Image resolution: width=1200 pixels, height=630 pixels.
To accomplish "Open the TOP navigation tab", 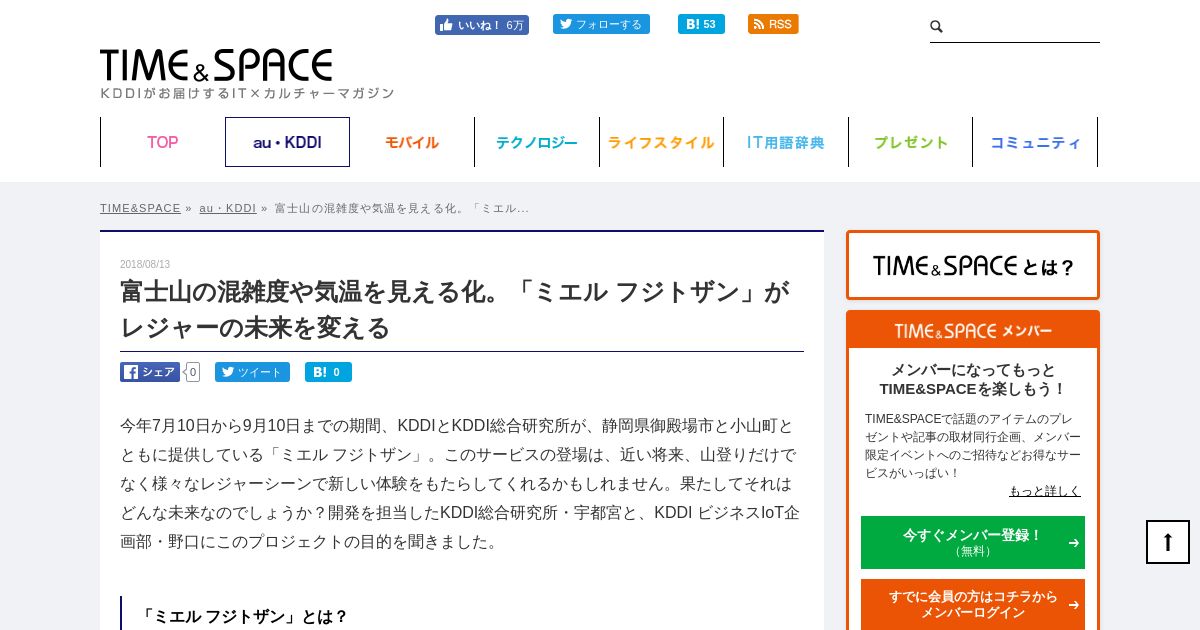I will (163, 142).
